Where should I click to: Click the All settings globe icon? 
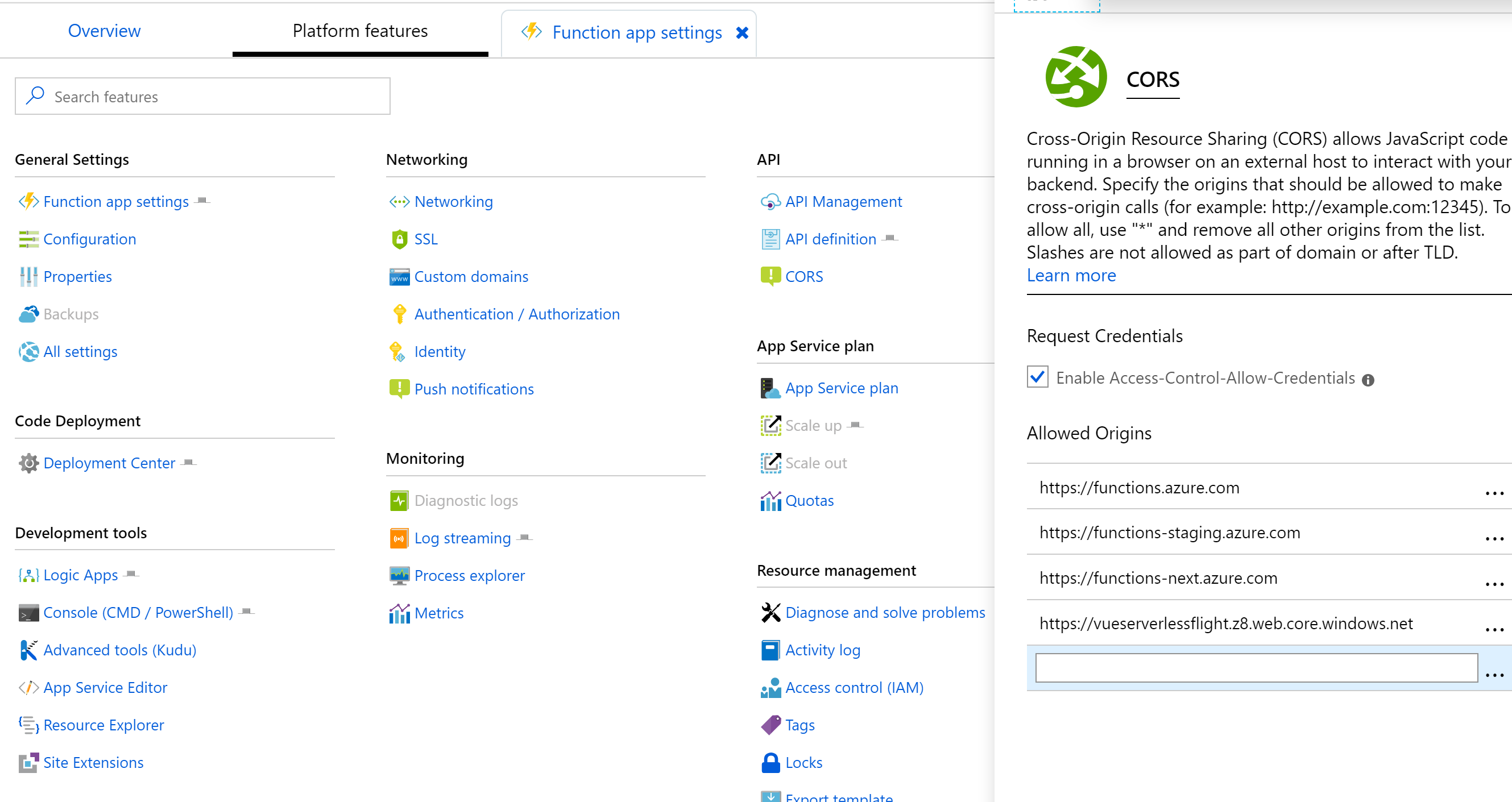coord(28,351)
